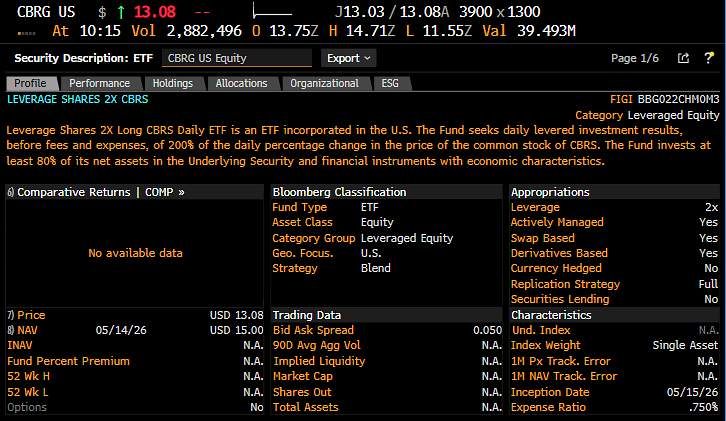This screenshot has width=726, height=421.
Task: Click the Total Assets row
Action: tap(387, 408)
